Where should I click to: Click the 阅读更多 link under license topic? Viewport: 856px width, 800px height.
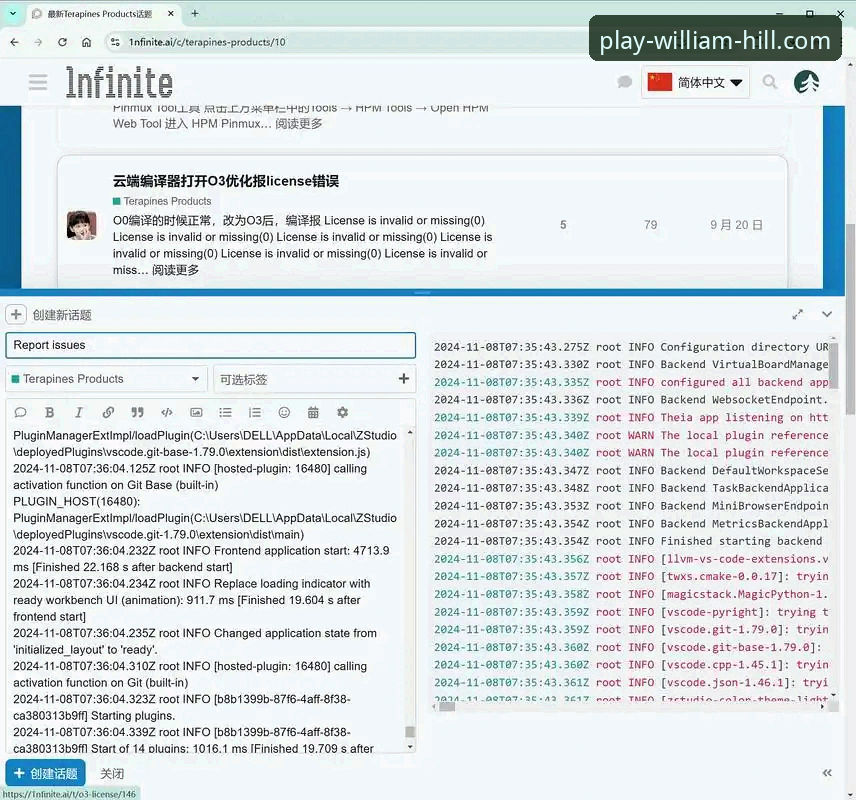175,270
